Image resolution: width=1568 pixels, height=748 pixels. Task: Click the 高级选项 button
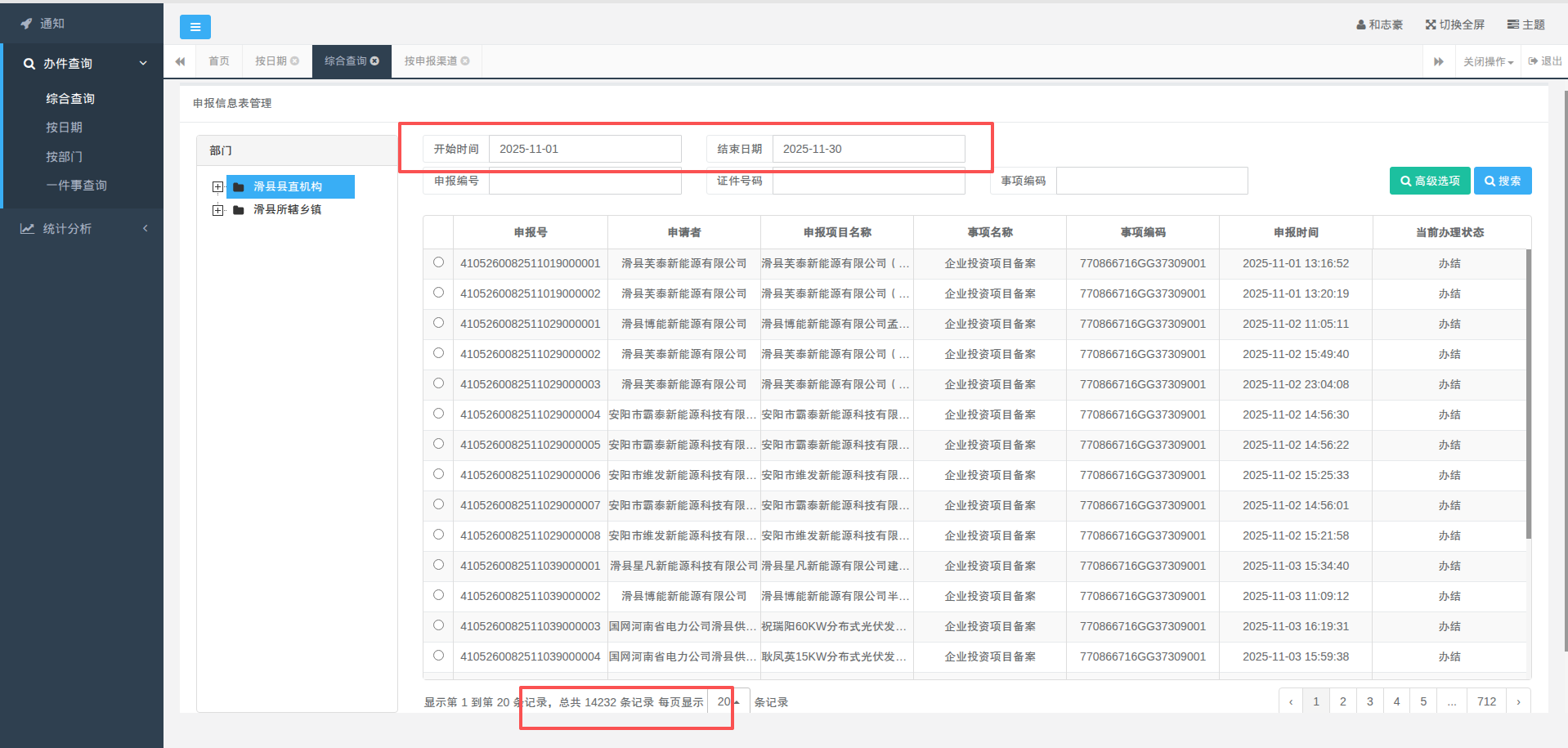1429,181
